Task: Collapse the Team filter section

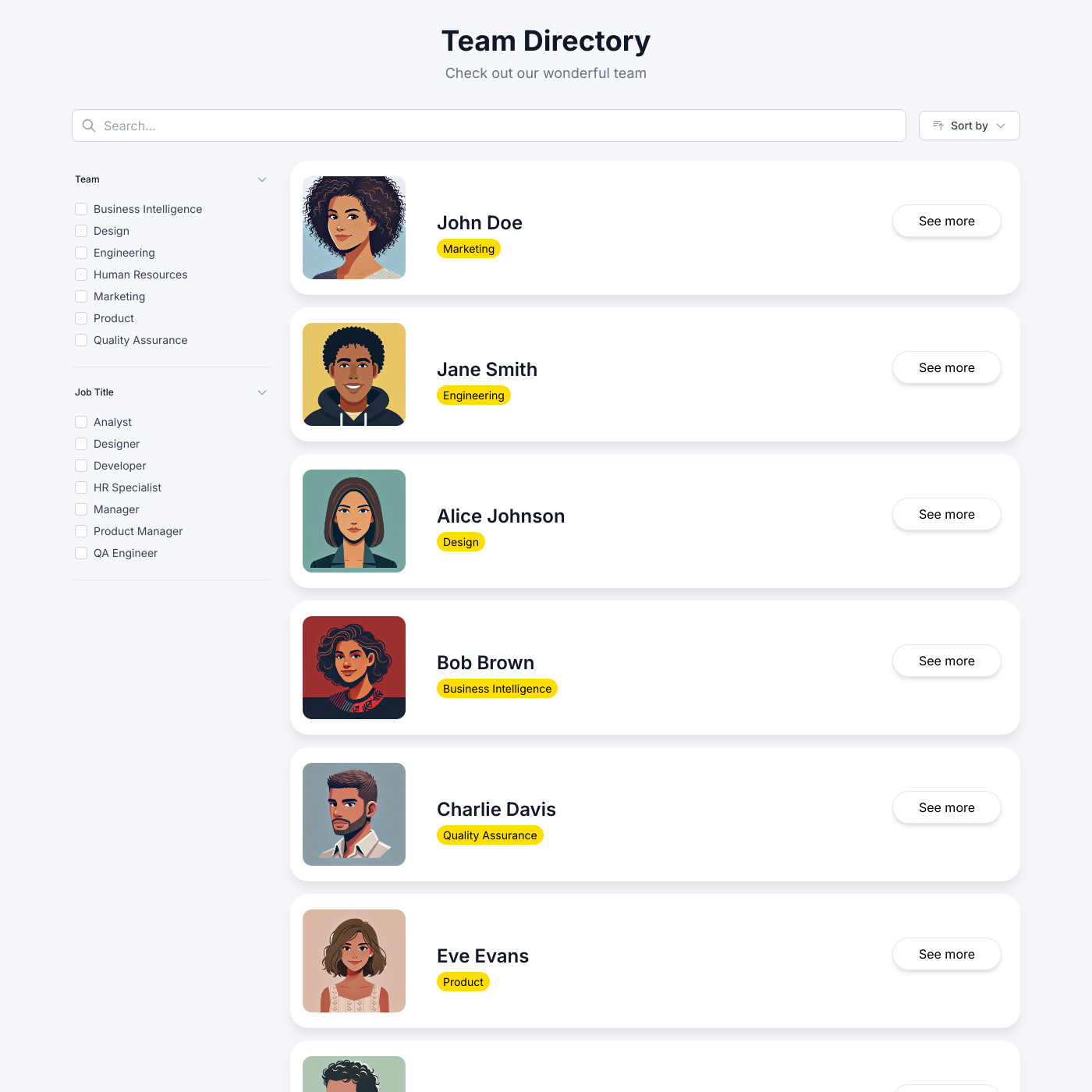Action: tap(262, 179)
